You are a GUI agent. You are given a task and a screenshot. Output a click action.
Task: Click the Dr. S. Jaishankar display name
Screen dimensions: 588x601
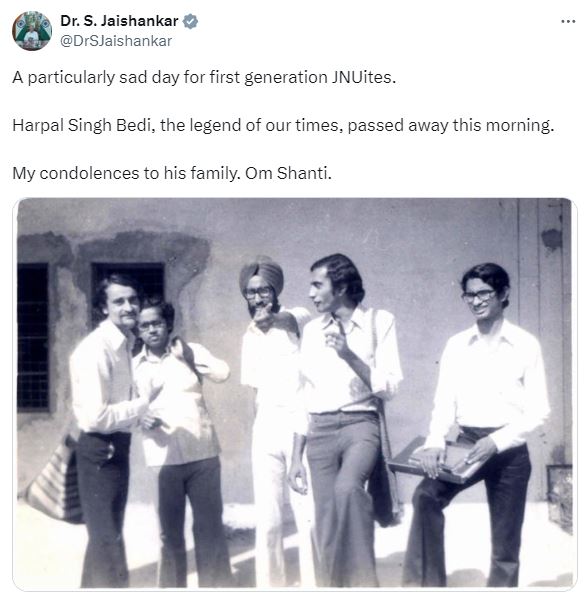pos(119,21)
